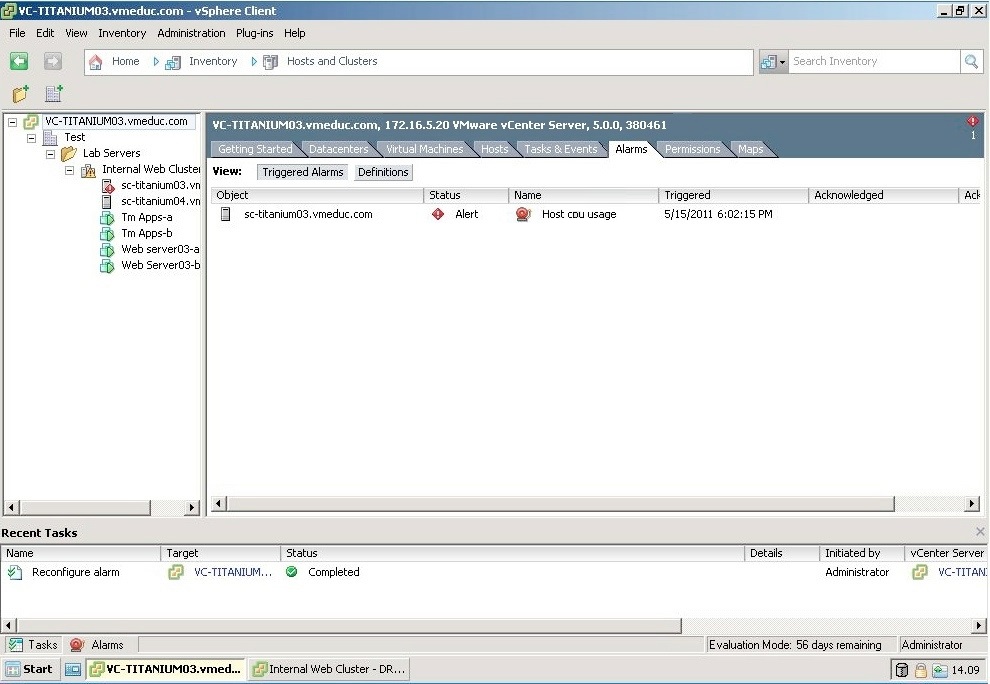Click the vCenter server icon in tree
Screen dimensions: 990x684
coord(31,121)
